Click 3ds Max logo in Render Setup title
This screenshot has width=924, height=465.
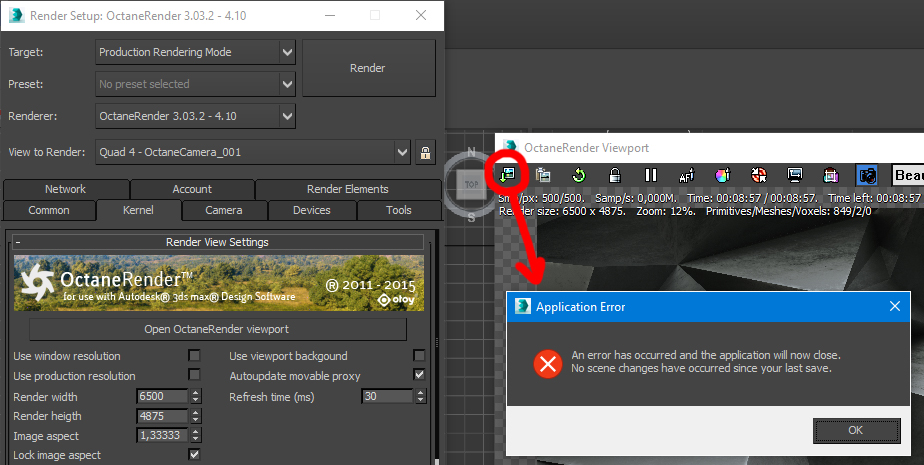tap(16, 15)
